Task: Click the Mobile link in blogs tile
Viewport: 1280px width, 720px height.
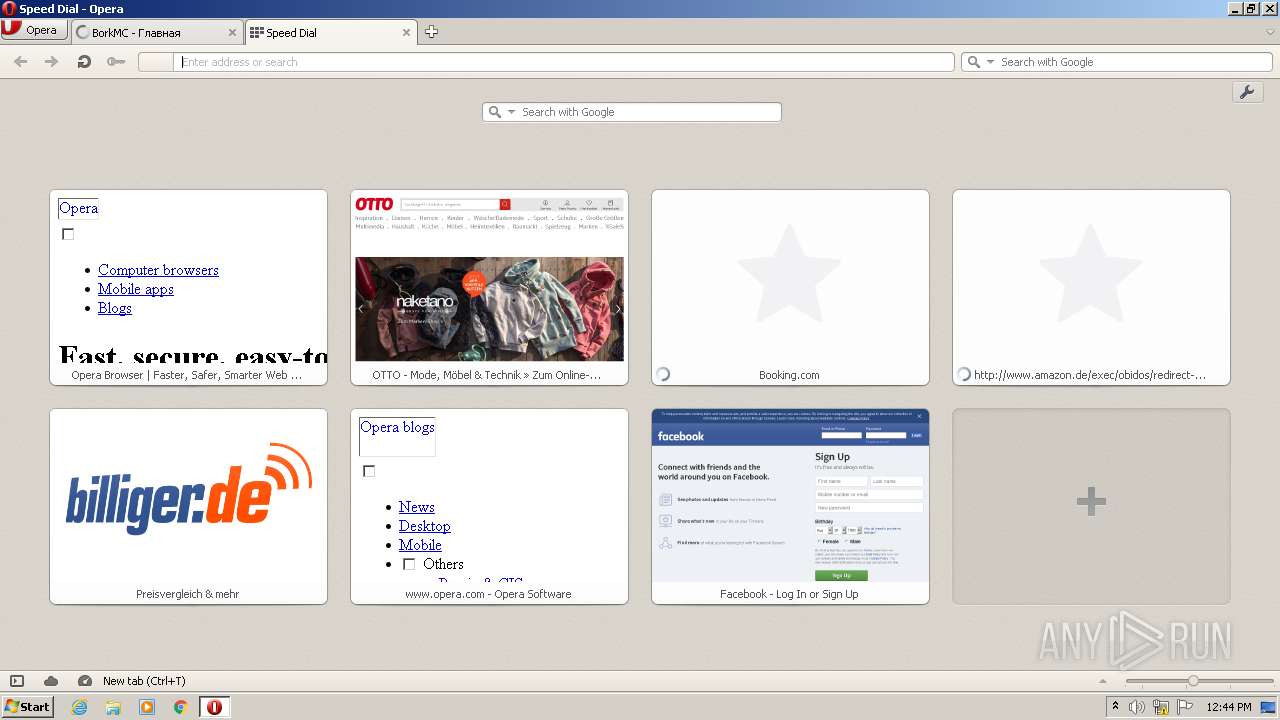Action: tap(420, 545)
